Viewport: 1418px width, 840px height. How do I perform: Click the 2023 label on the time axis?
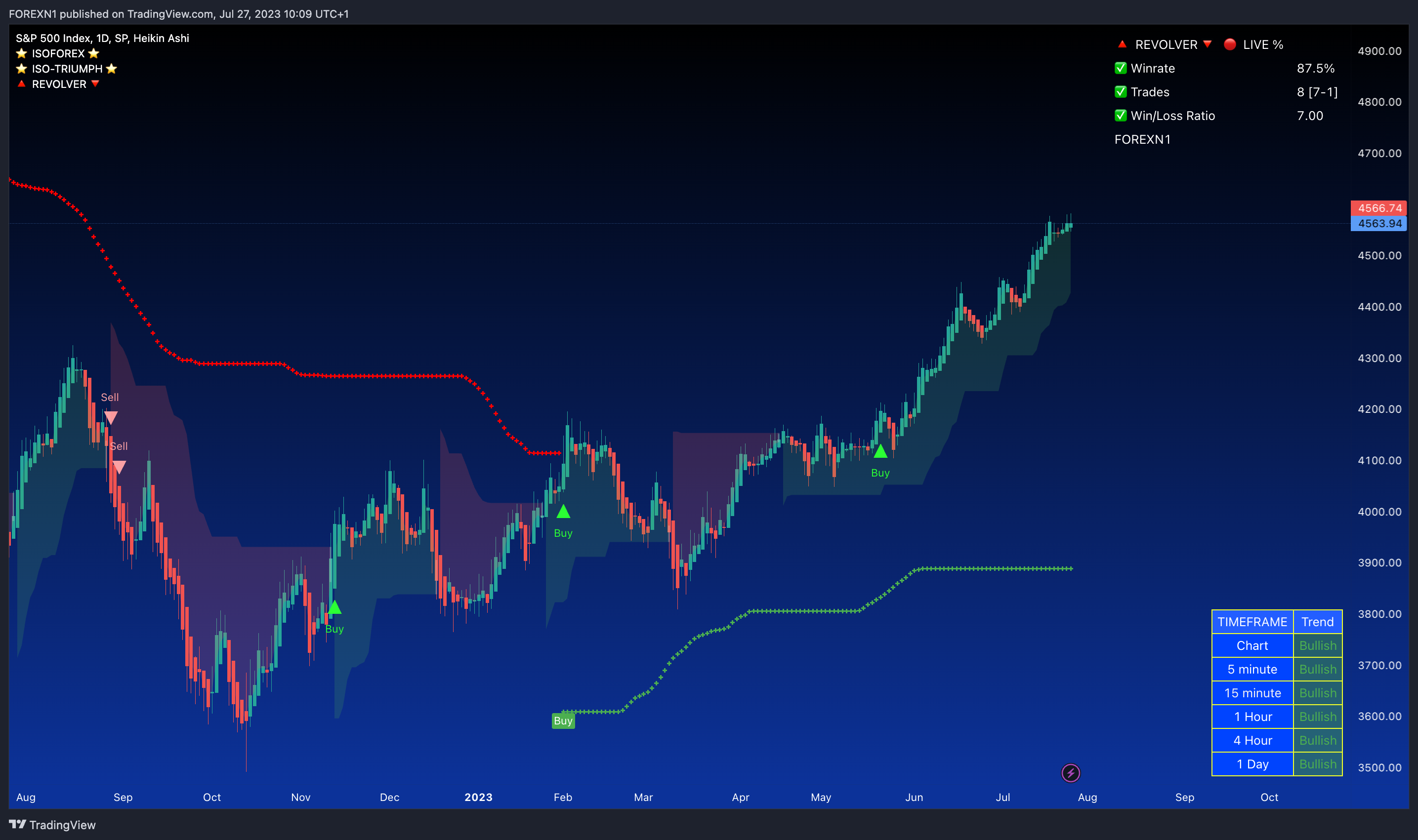click(478, 797)
